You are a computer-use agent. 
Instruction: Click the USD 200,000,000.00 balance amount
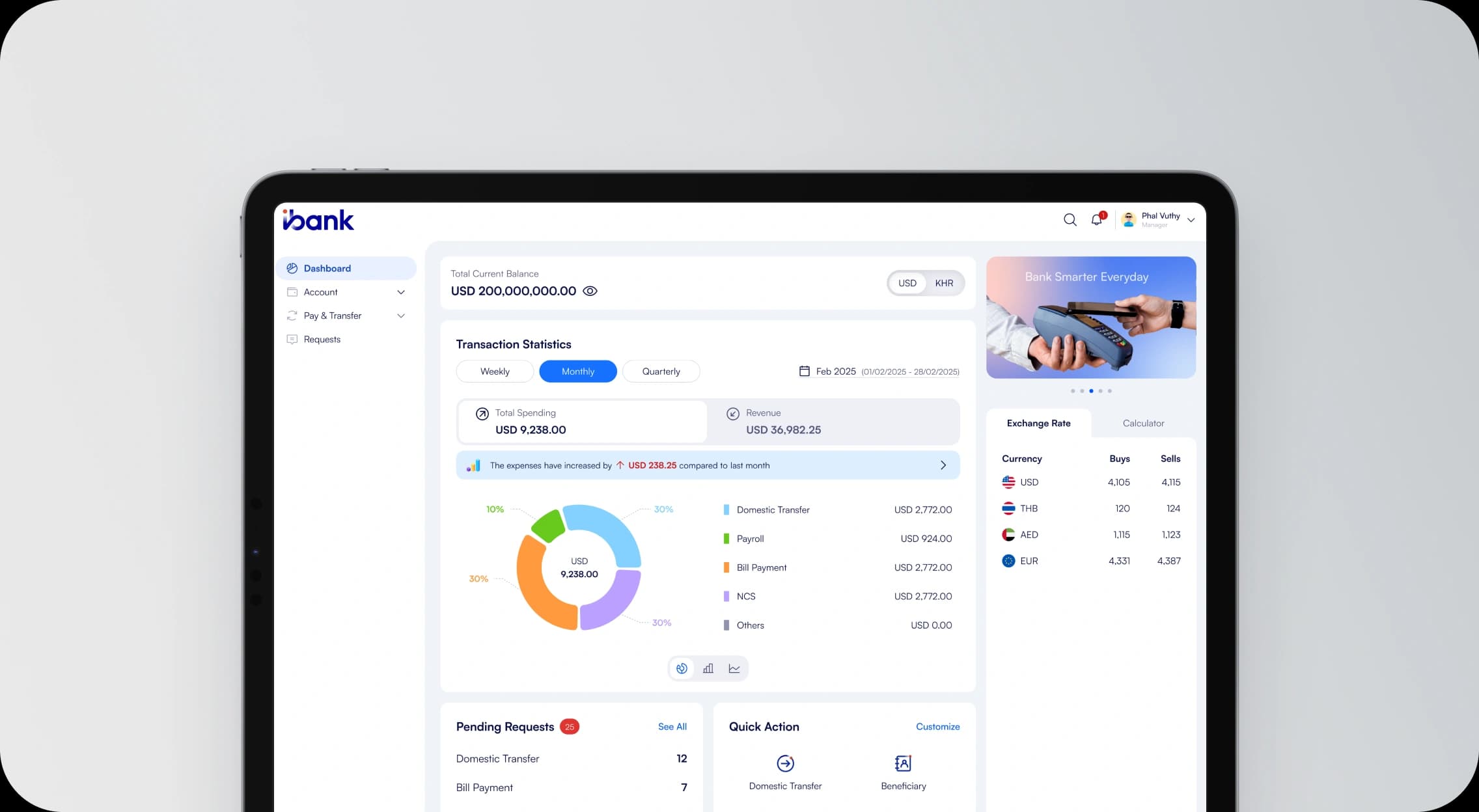pos(514,291)
